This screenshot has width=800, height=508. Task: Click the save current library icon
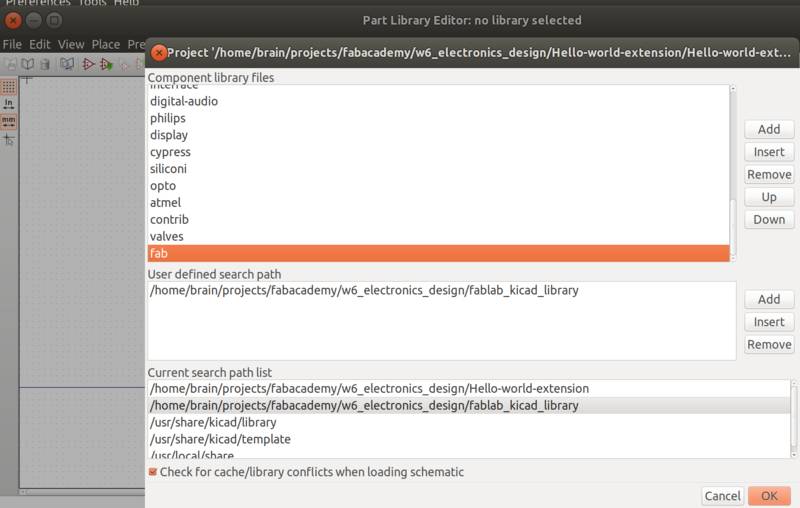coord(11,64)
